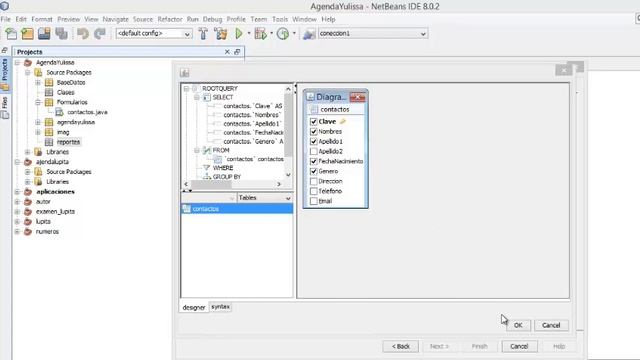The height and width of the screenshot is (360, 640).
Task: Open the default config dropdown
Action: (187, 34)
